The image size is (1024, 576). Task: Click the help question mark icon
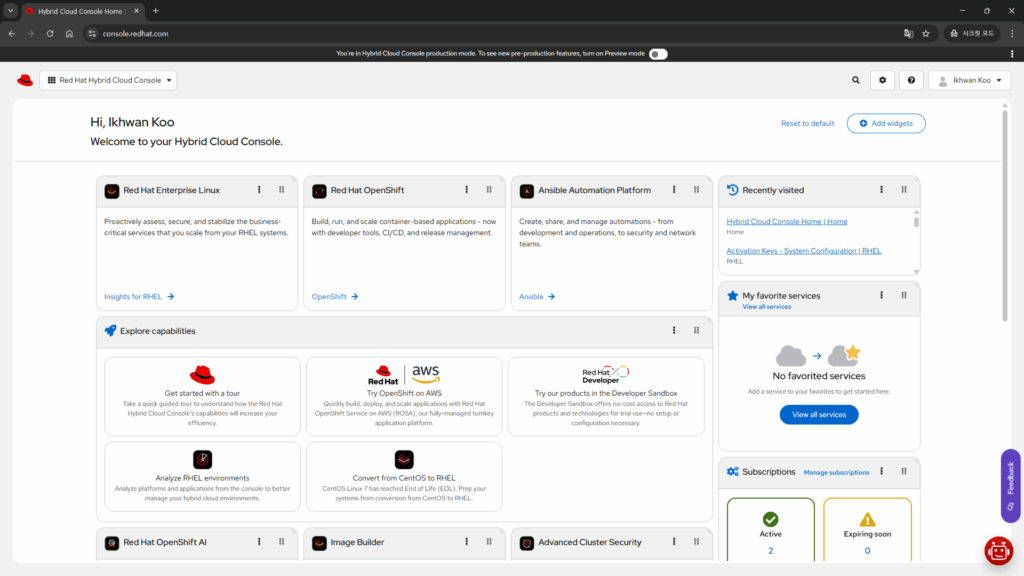click(910, 80)
